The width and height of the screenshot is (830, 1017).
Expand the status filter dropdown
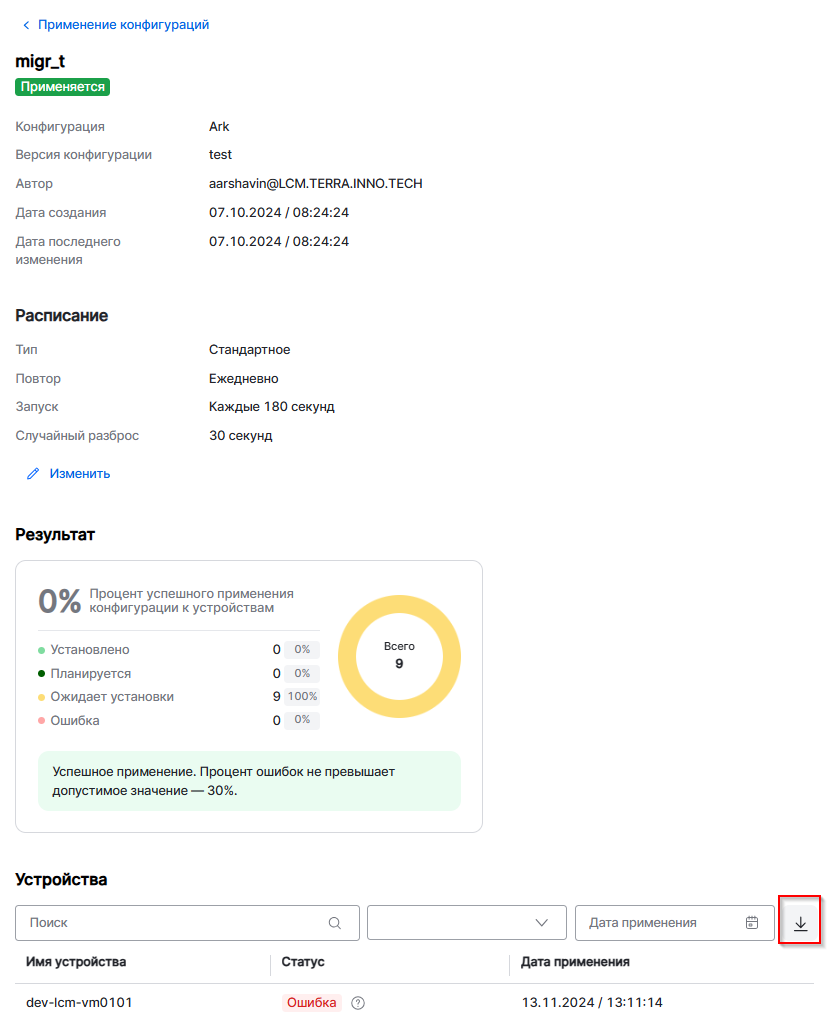coord(466,923)
